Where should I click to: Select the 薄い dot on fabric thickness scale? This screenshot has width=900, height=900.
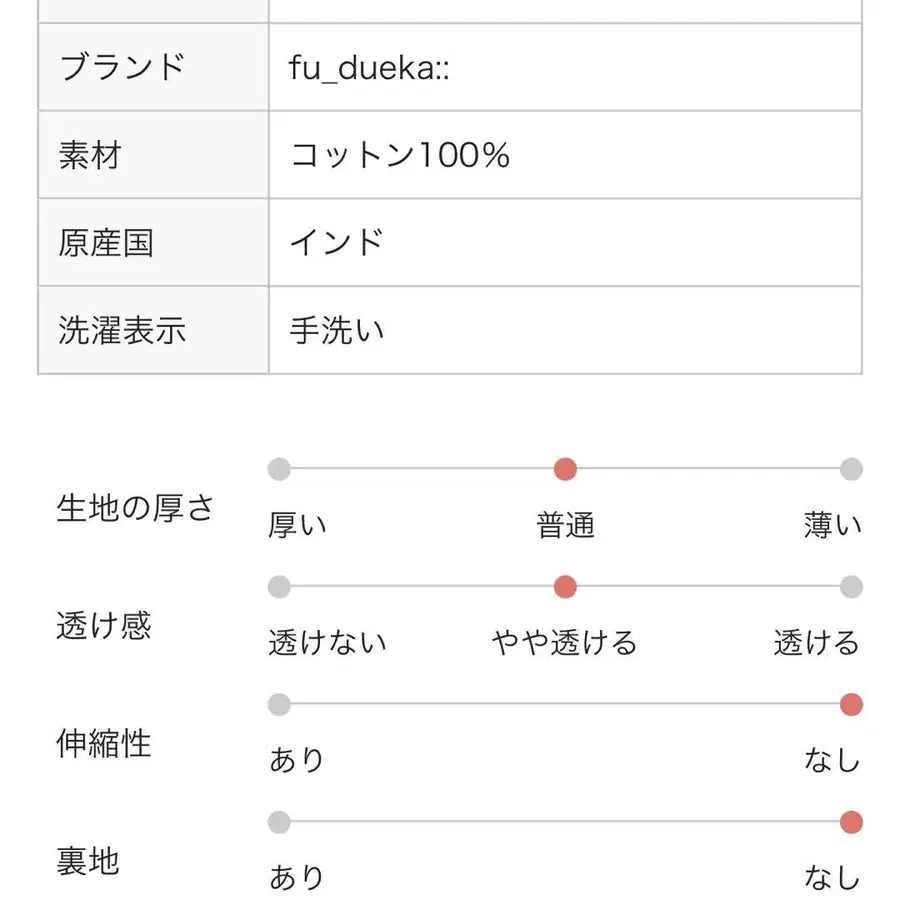pos(851,469)
